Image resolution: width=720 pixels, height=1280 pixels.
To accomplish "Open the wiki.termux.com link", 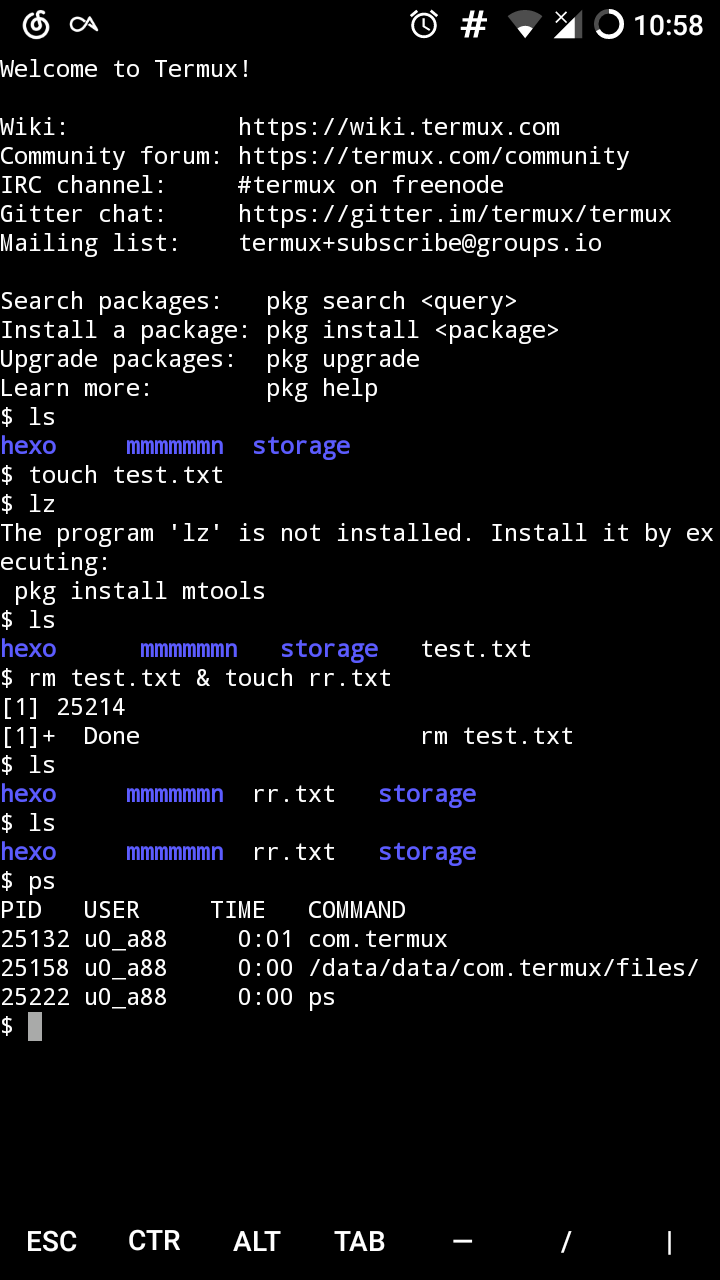I will (x=398, y=127).
